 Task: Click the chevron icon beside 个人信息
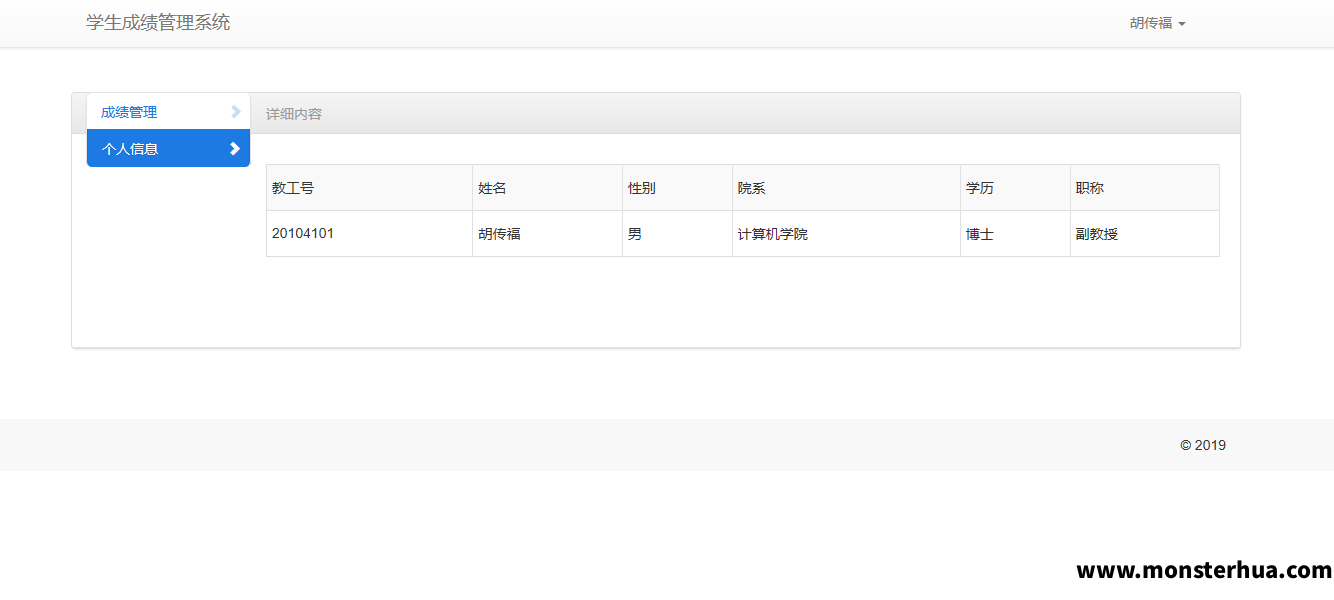click(x=235, y=149)
